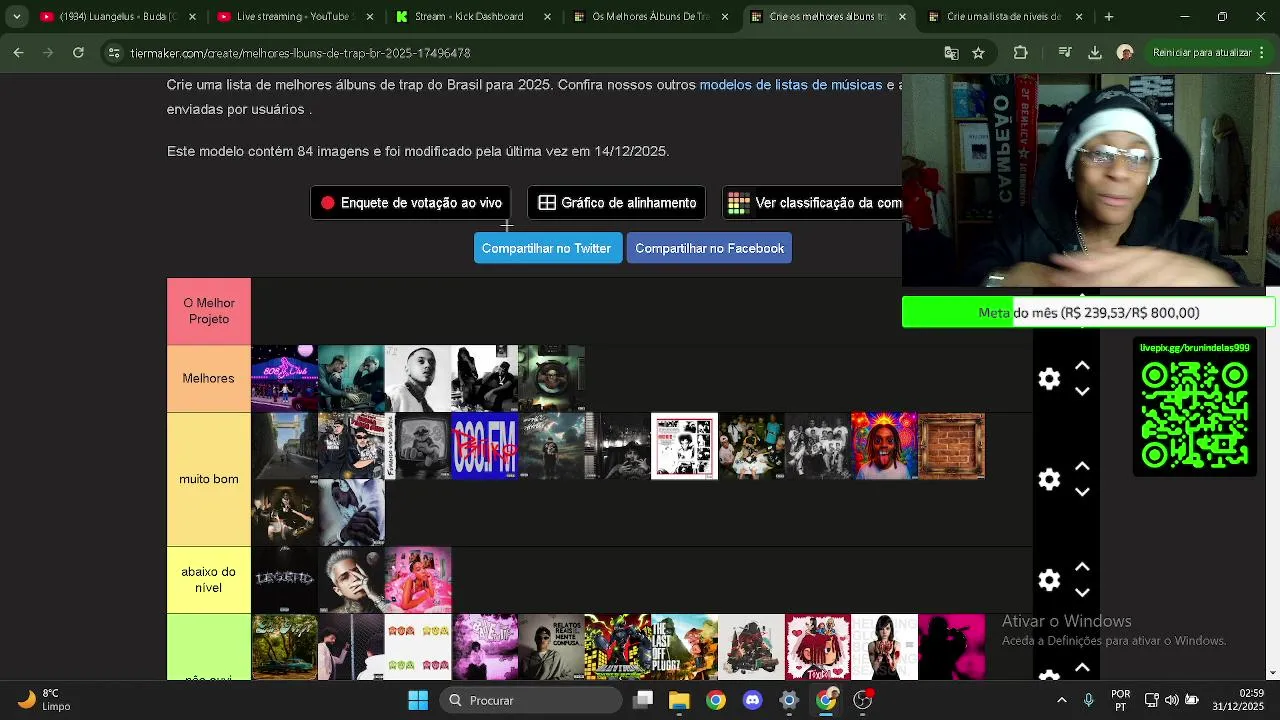Image resolution: width=1280 pixels, height=720 pixels.
Task: Translate this page icon
Action: [x=951, y=53]
